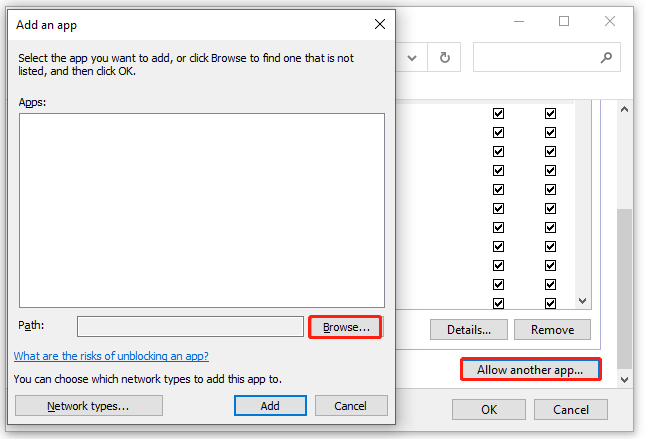Toggle third row right column checkbox
The image size is (645, 439).
point(550,151)
